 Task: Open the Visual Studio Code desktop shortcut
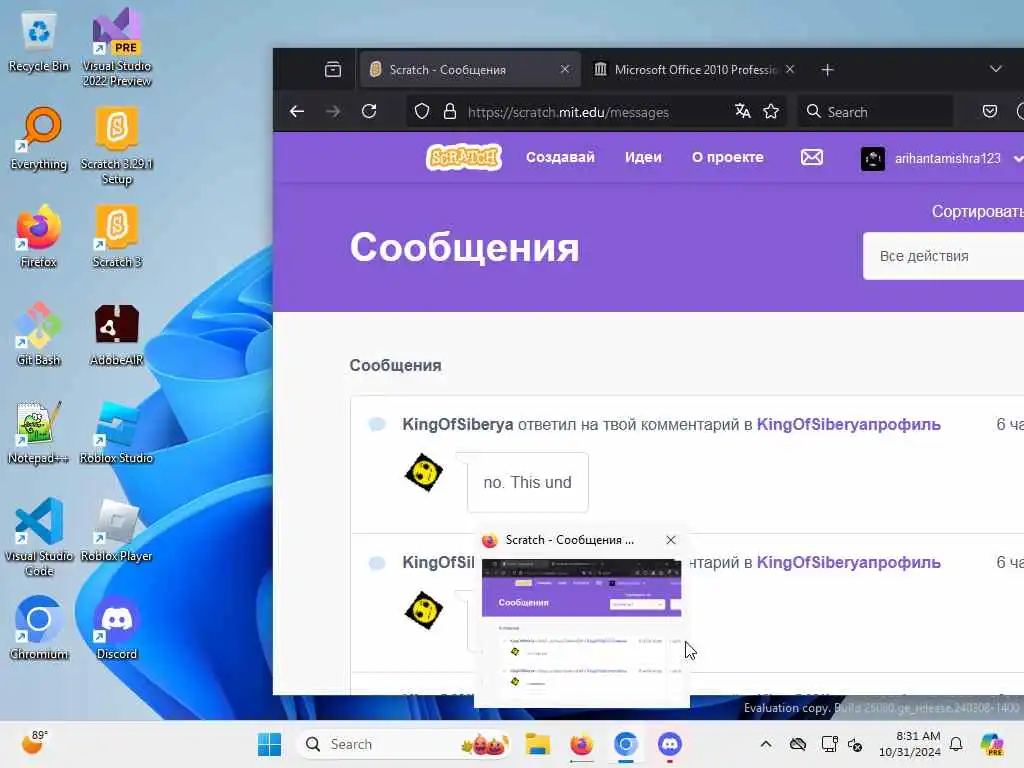click(39, 537)
